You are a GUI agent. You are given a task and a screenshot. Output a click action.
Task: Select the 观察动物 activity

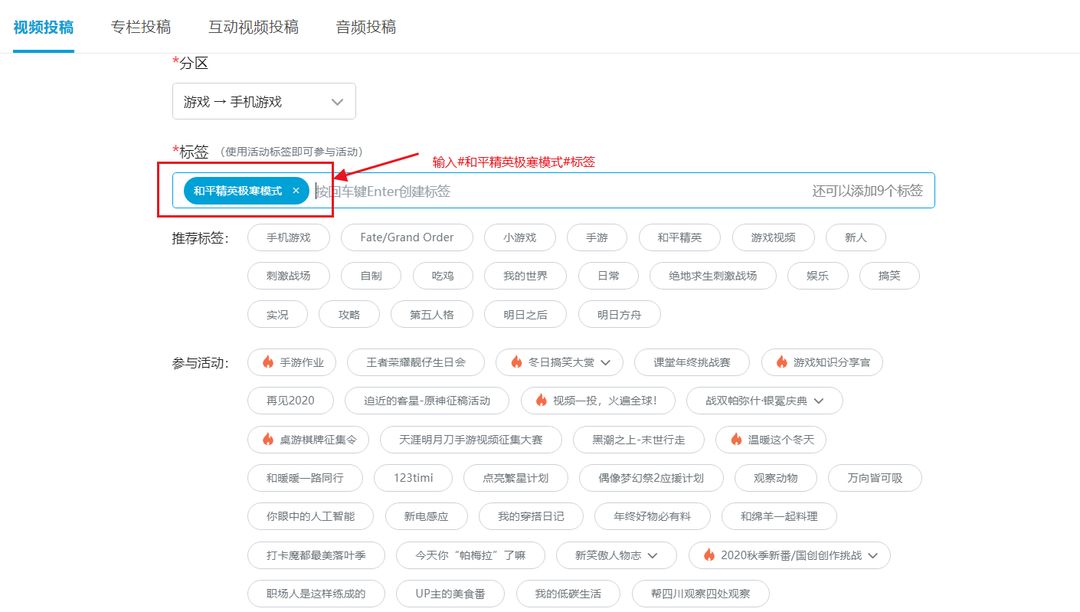point(776,478)
